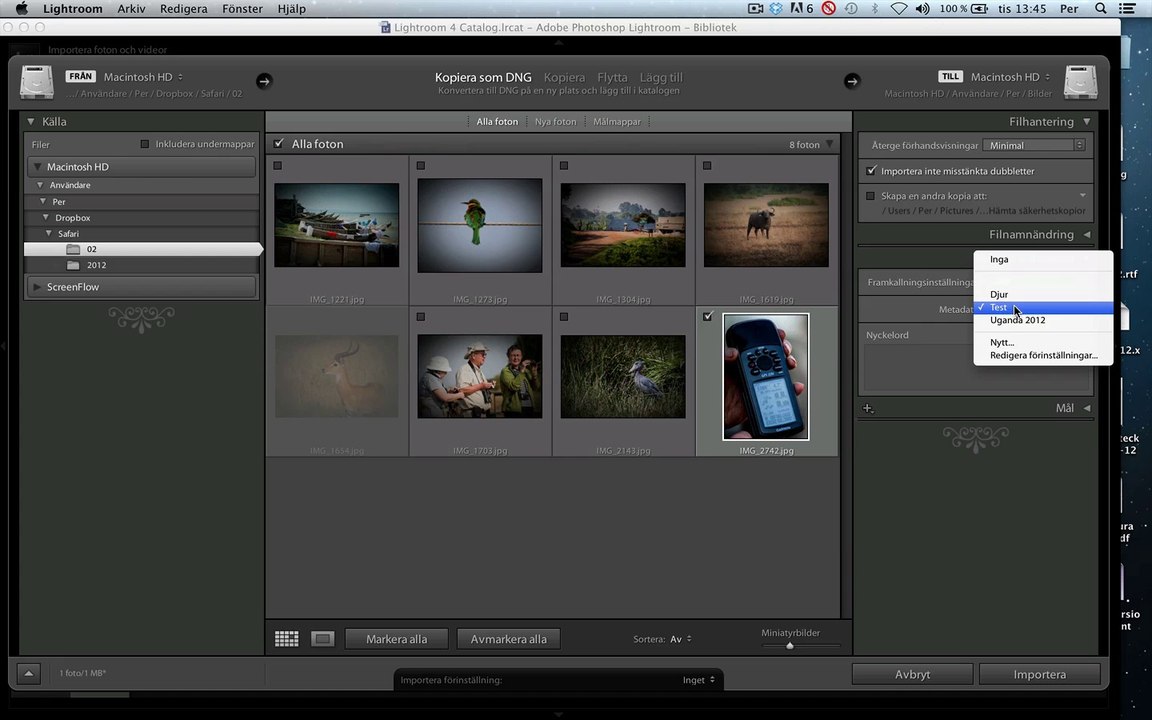The image size is (1152, 720).
Task: Switch to the Nya foton tab
Action: (555, 121)
